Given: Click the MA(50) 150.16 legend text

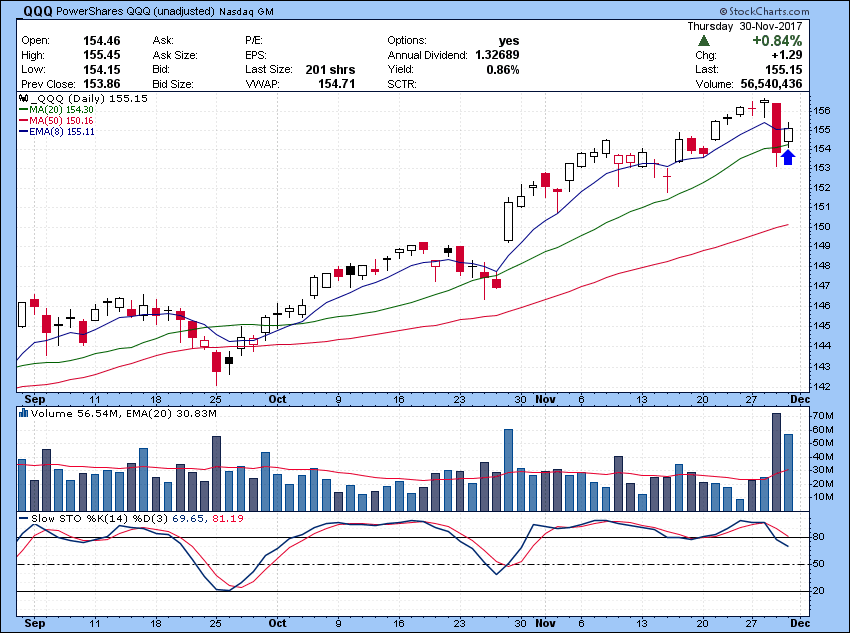Looking at the screenshot, I should [61, 120].
